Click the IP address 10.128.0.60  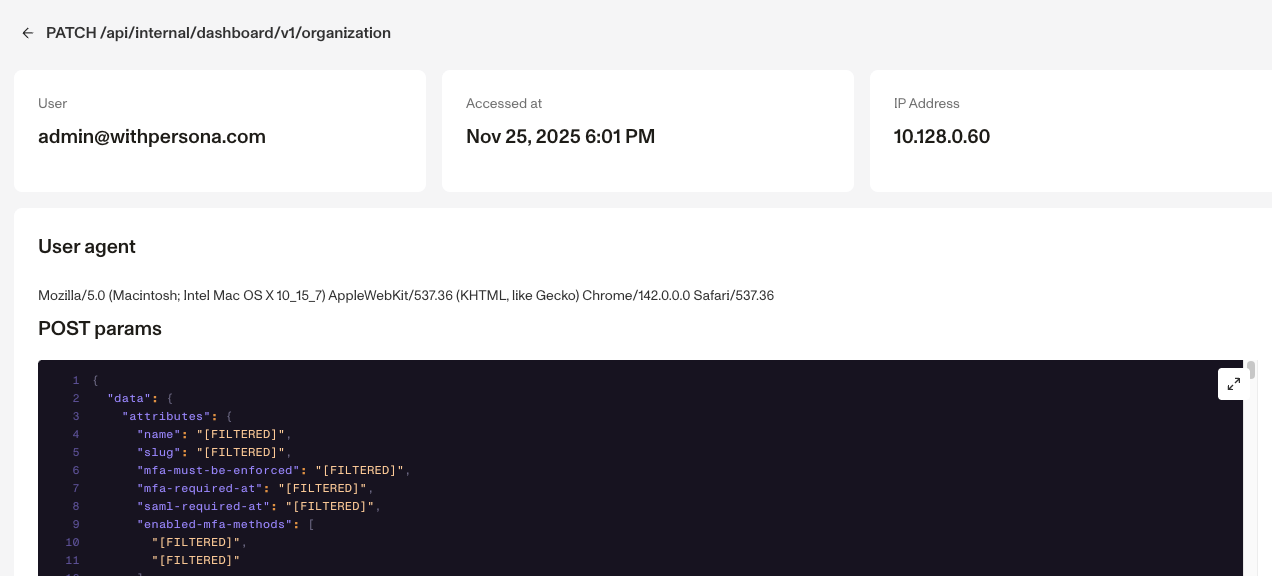click(941, 137)
